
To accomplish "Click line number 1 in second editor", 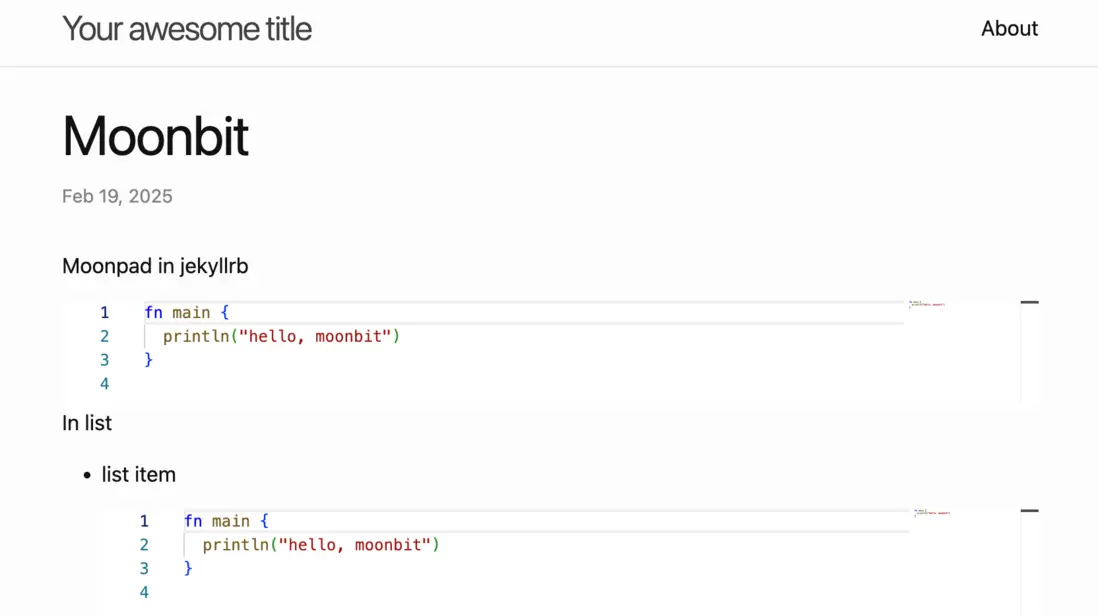I will [144, 521].
